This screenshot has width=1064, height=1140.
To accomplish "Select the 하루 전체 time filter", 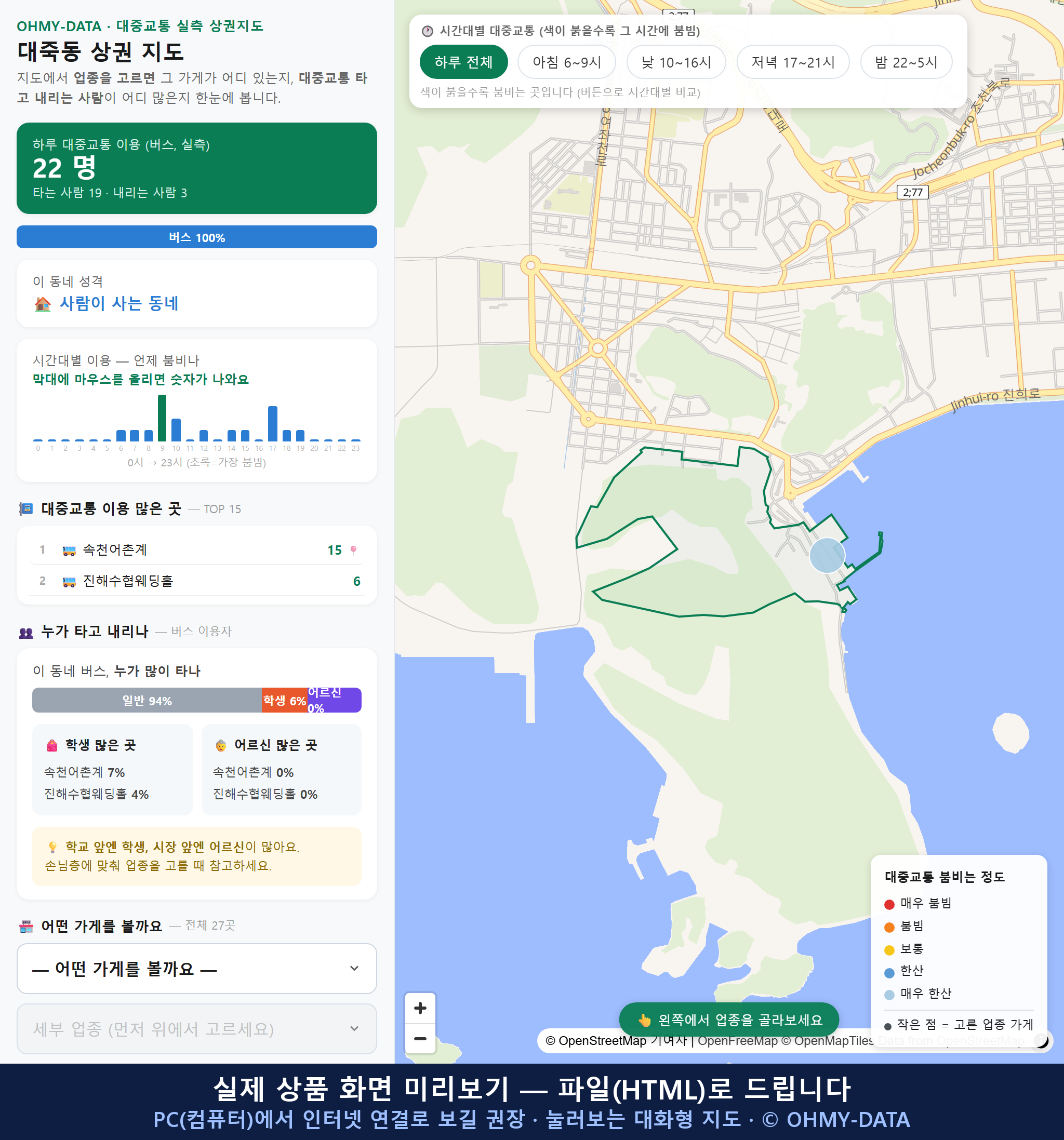I will pos(463,62).
